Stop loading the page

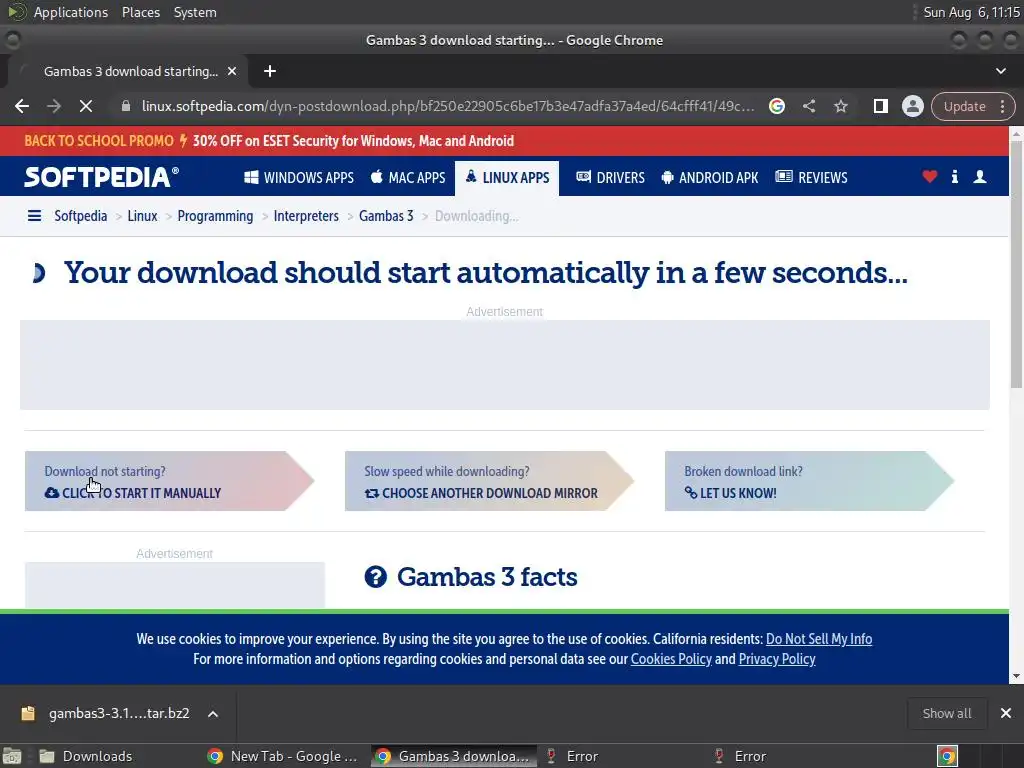(x=86, y=106)
